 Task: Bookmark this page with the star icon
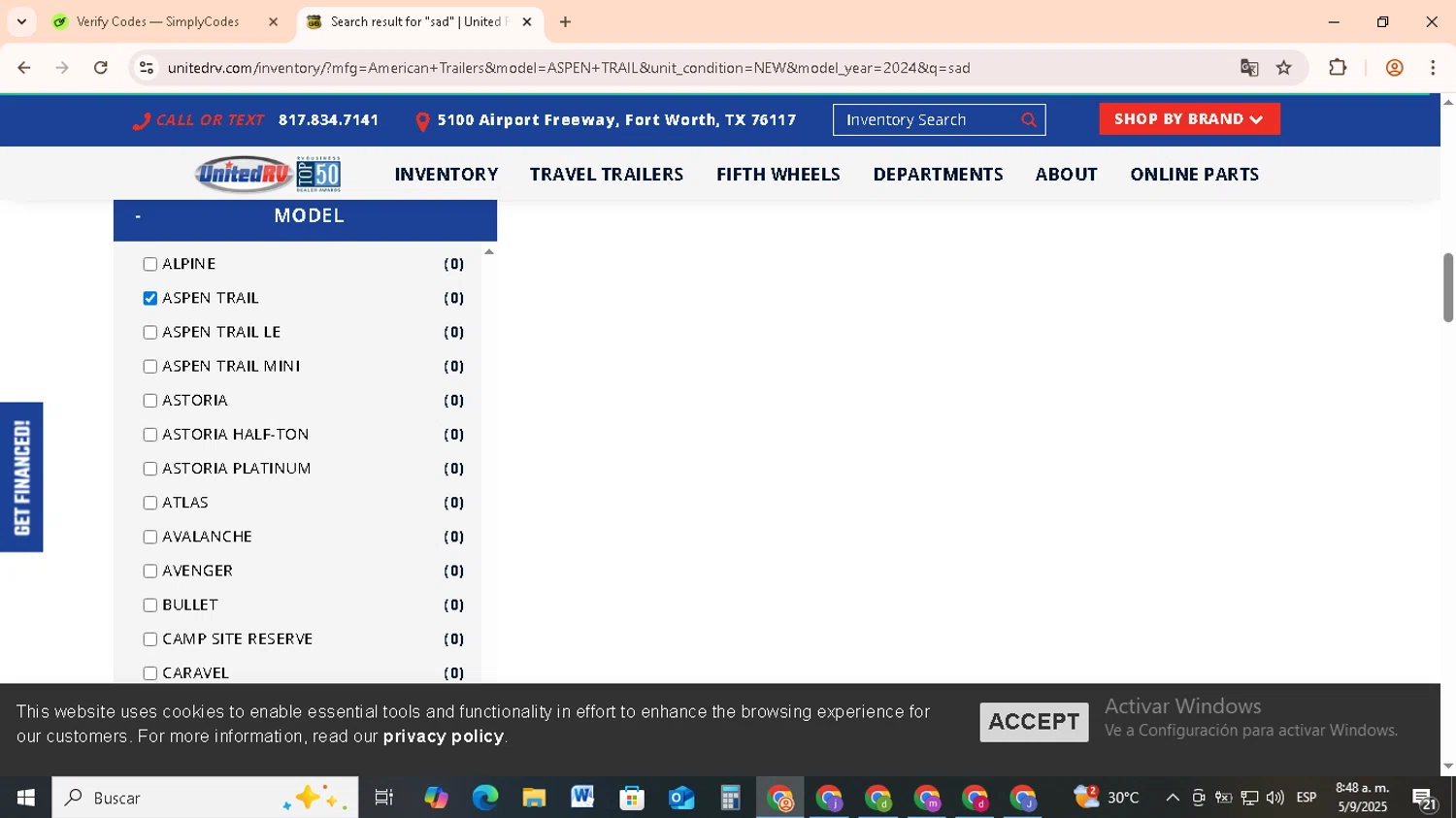coord(1284,68)
